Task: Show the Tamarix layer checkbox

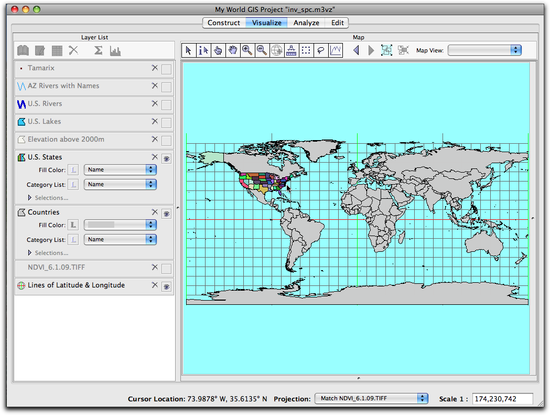Action: point(166,69)
